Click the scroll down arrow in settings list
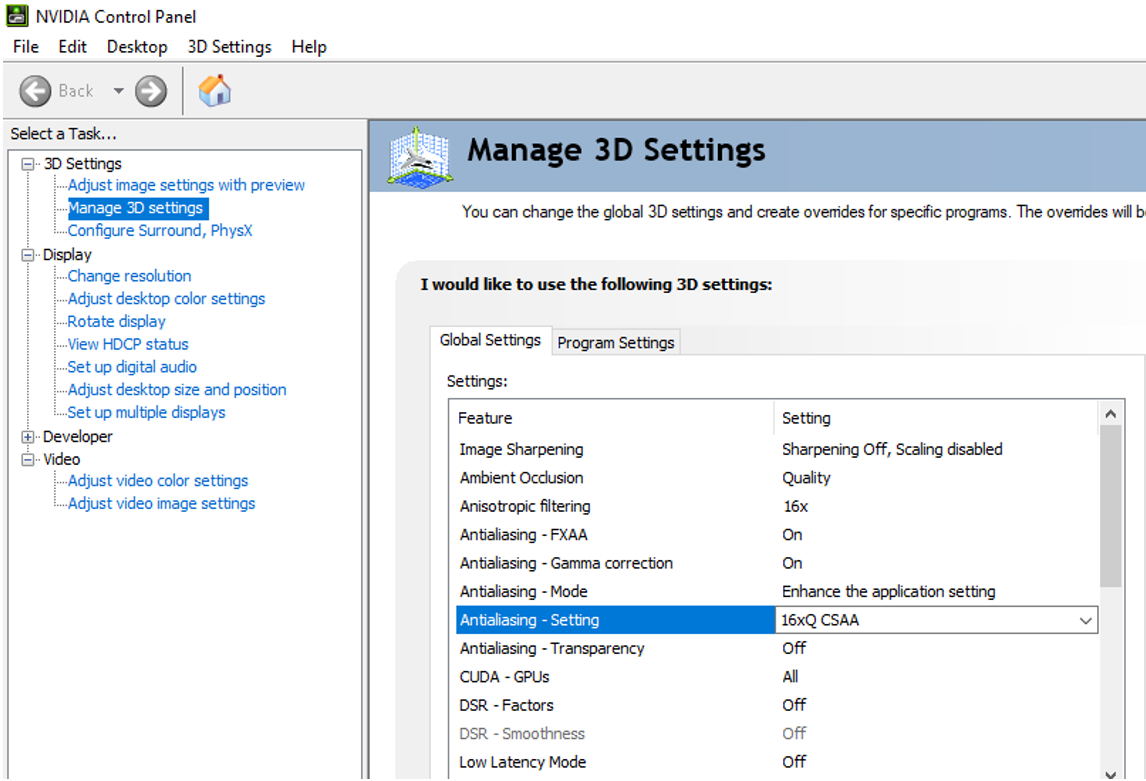The width and height of the screenshot is (1146, 781). 1111,773
